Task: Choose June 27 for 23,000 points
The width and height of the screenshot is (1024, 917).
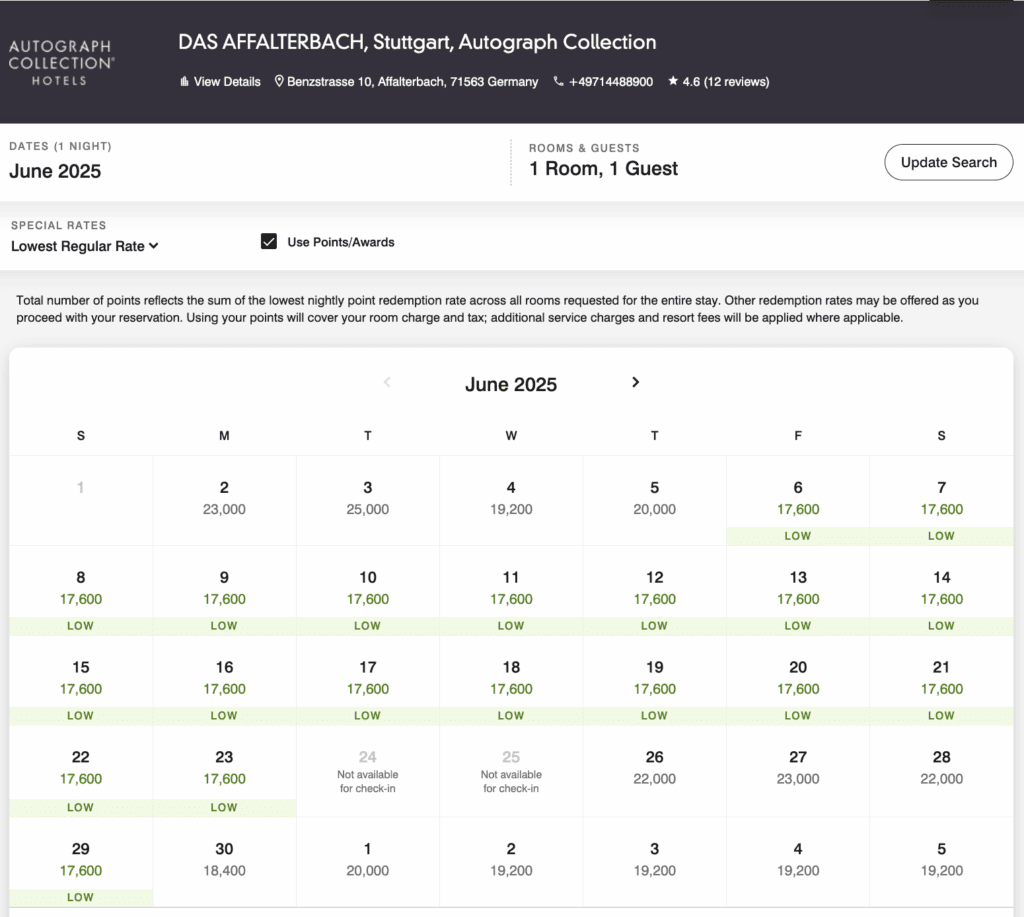Action: [797, 768]
